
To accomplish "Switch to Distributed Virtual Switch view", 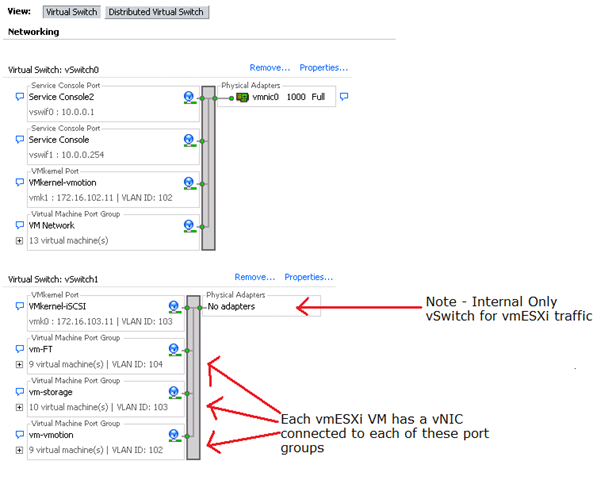I will (x=155, y=12).
